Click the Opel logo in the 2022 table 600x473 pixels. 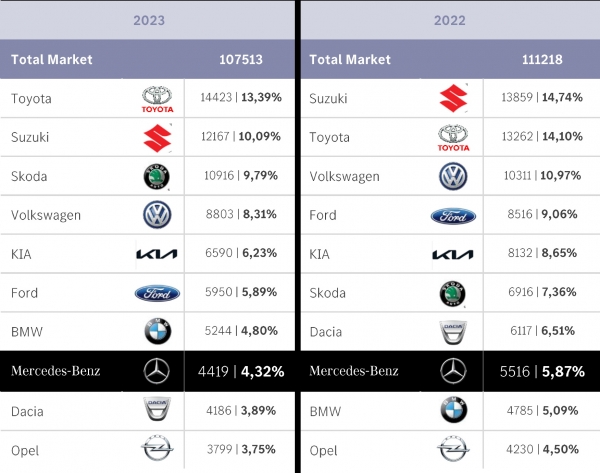click(453, 450)
